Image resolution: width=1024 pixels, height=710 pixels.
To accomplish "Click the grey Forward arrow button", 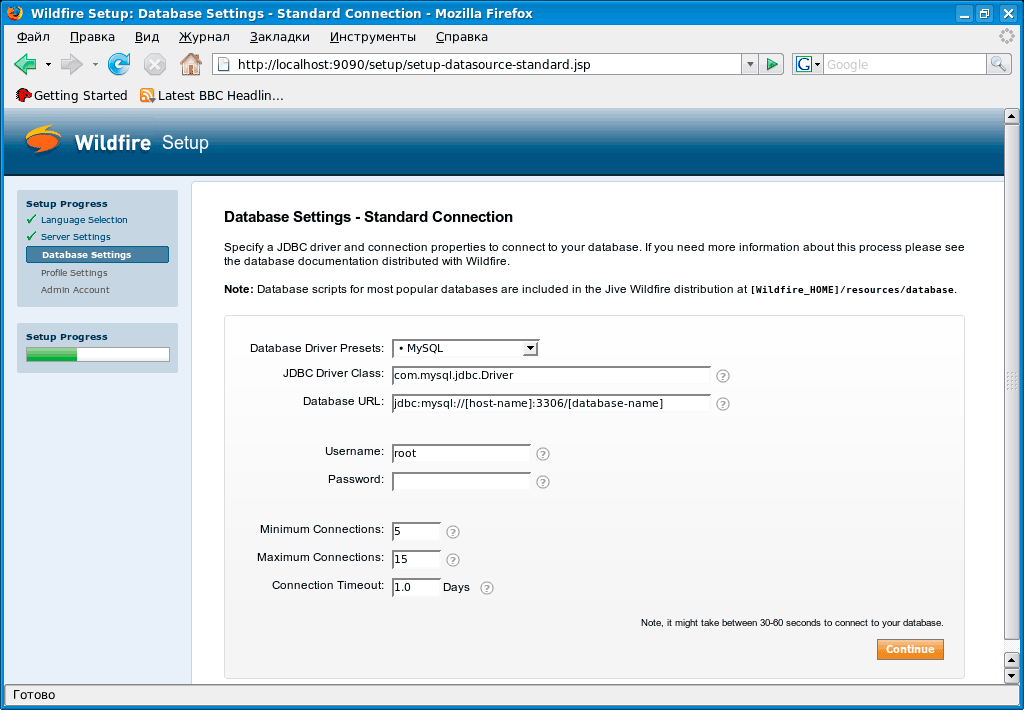I will click(x=72, y=64).
